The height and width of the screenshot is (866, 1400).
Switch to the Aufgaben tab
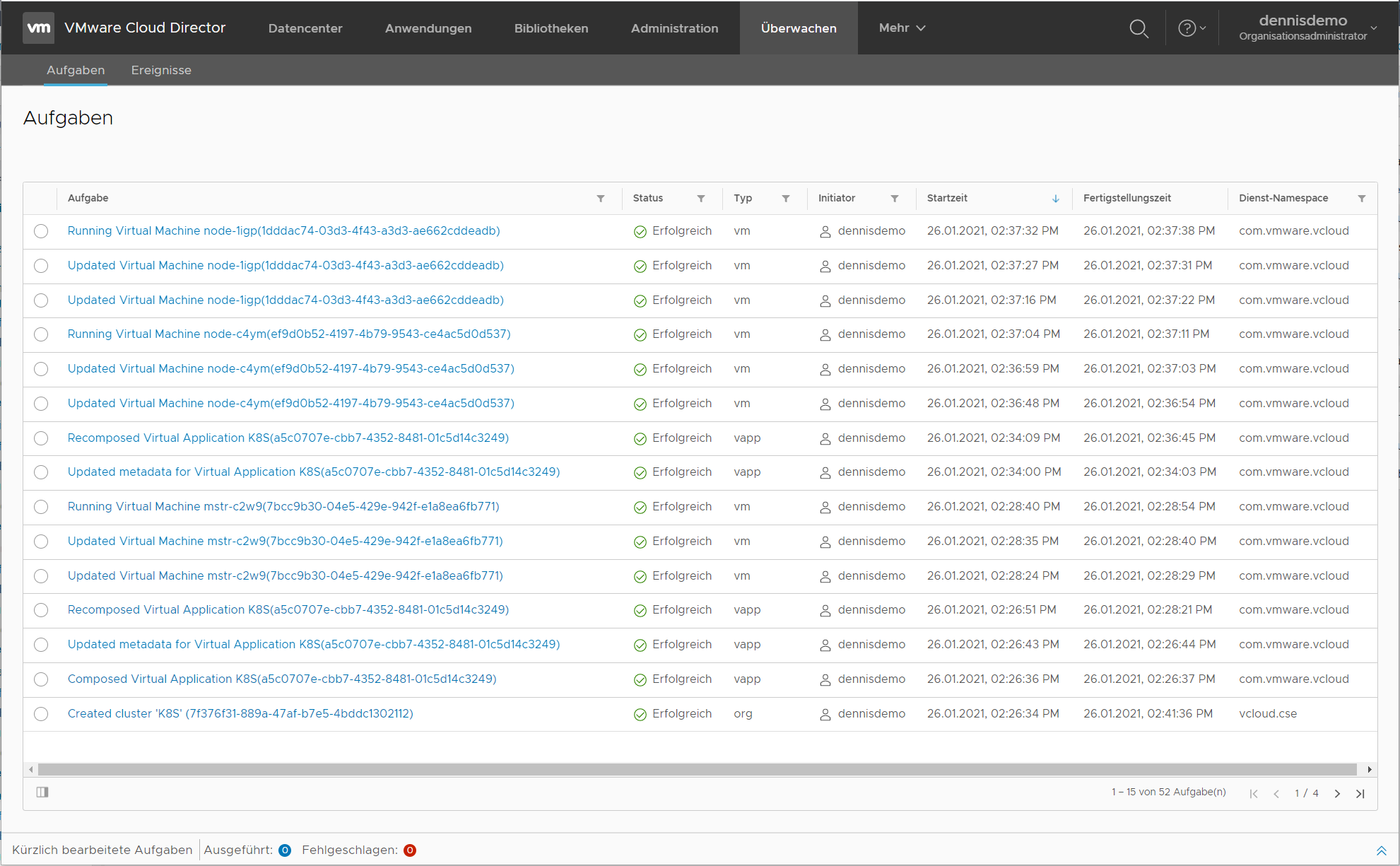[x=76, y=70]
